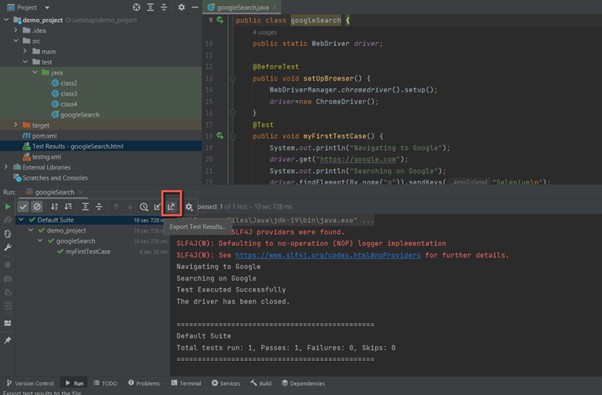Click the Export Test Results icon
The image size is (602, 395).
(x=171, y=207)
